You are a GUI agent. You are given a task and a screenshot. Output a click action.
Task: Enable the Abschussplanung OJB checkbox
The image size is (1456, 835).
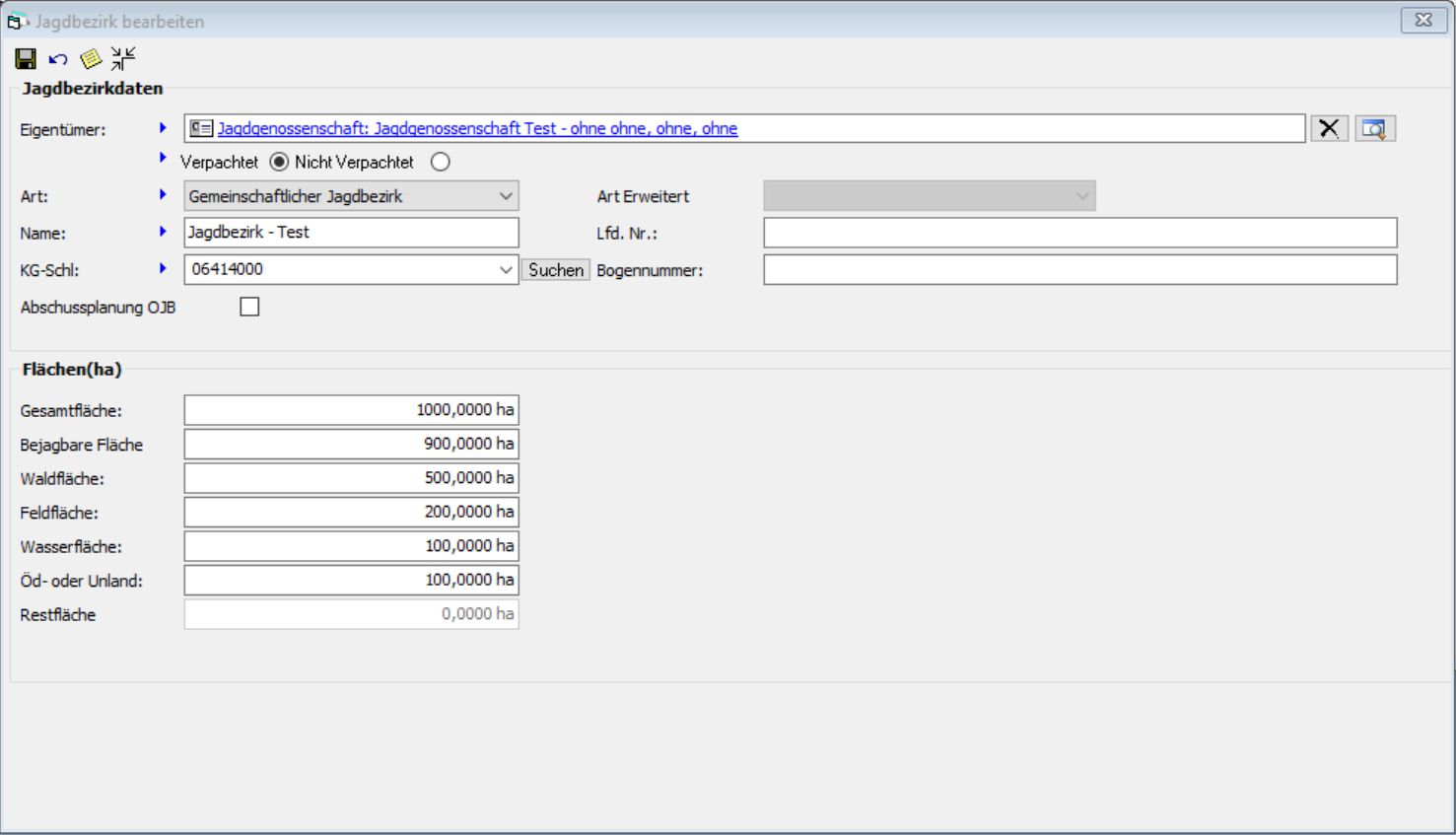click(249, 308)
